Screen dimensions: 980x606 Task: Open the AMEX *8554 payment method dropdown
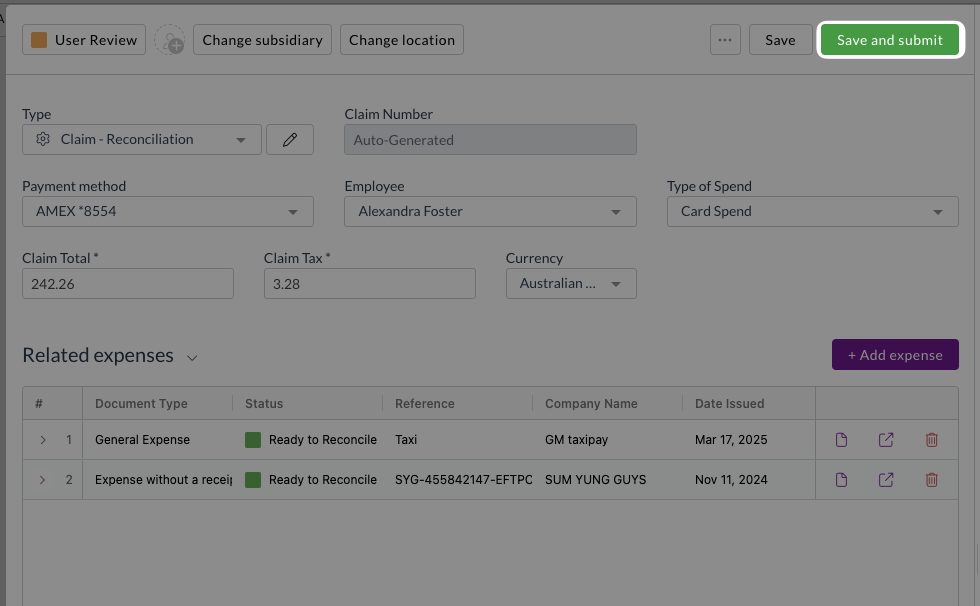pos(168,212)
